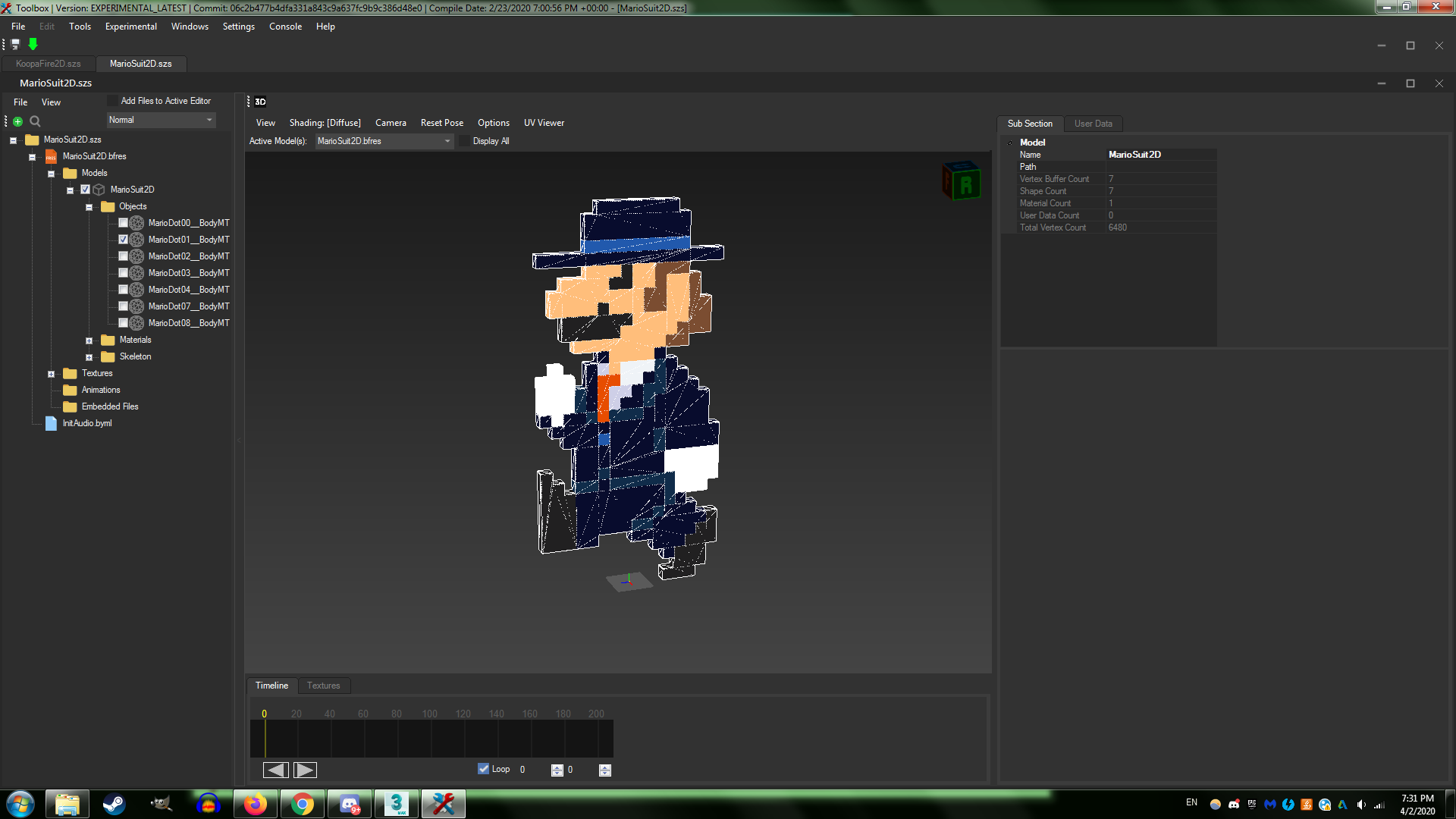Open the Console menu
Viewport: 1456px width, 819px height.
(x=285, y=27)
